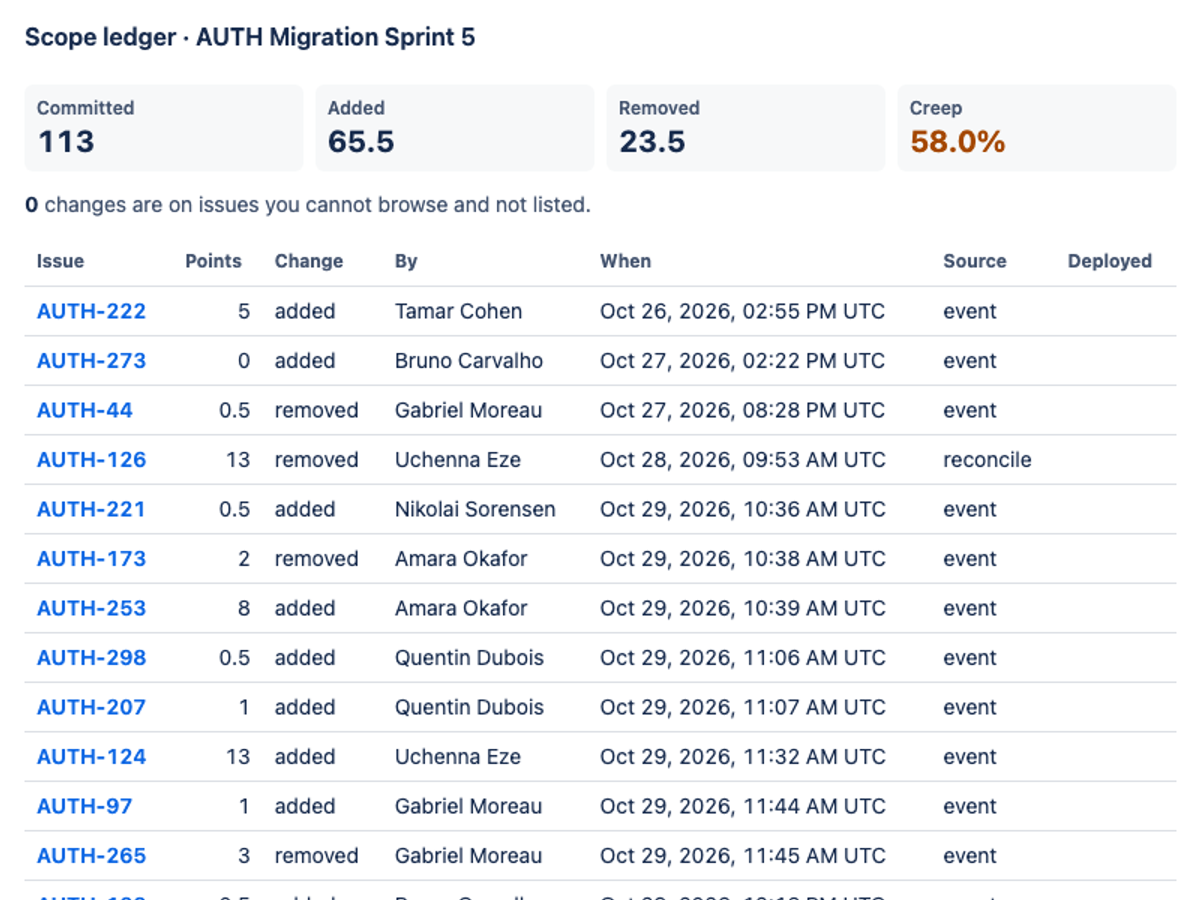The image size is (1200, 900).
Task: Click Quentin Dubois in the AUTH-298 row
Action: (x=469, y=658)
